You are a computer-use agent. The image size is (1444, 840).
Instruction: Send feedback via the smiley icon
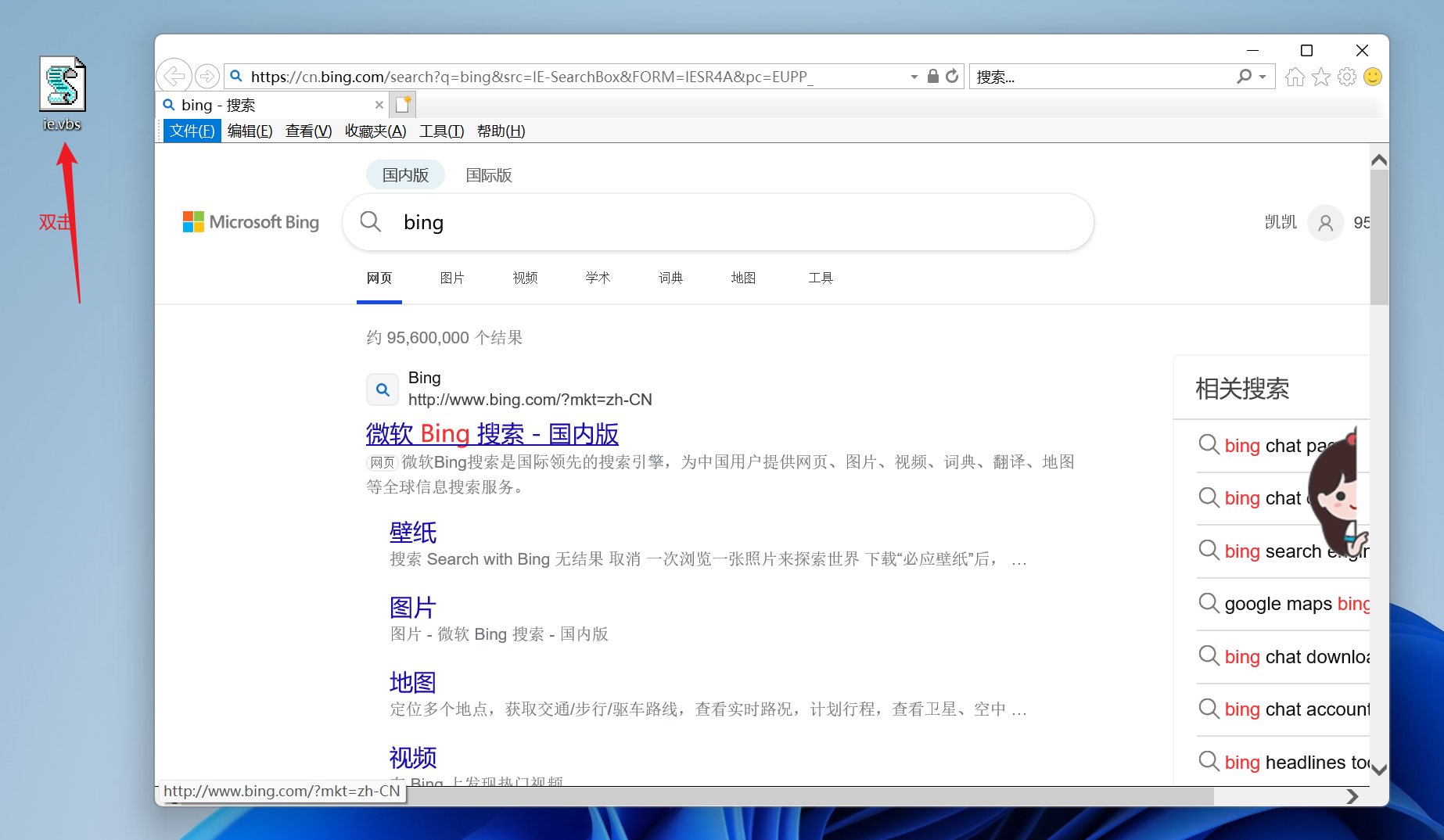(x=1372, y=77)
